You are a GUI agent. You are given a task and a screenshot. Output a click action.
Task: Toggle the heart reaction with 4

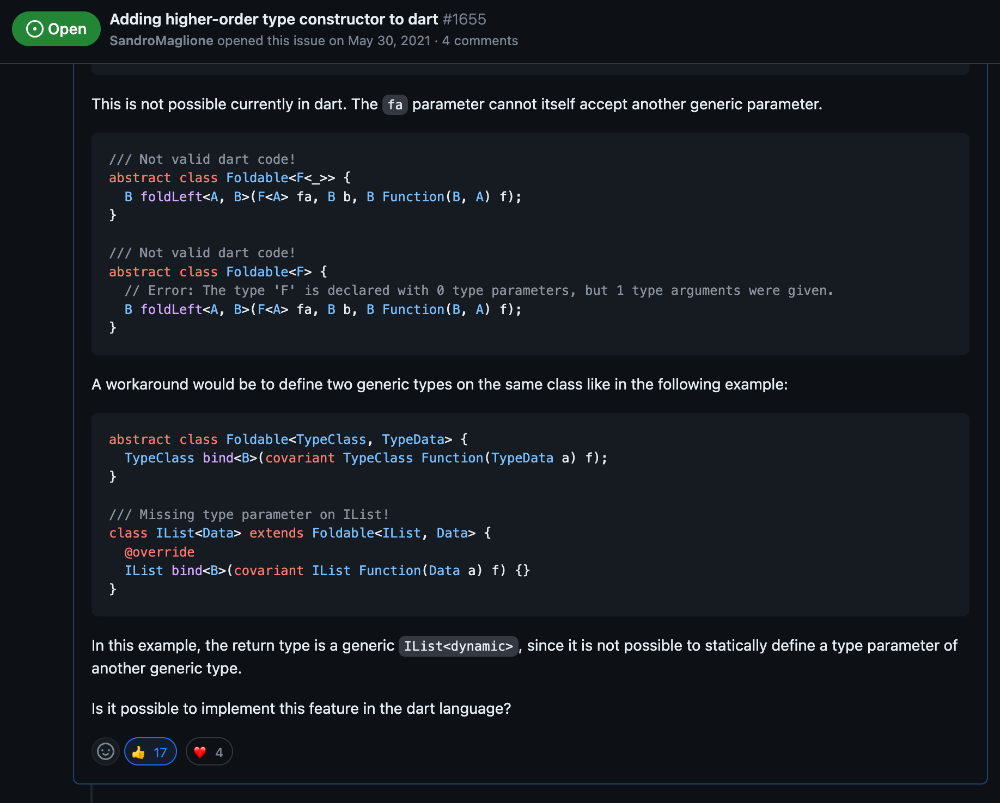(x=208, y=752)
